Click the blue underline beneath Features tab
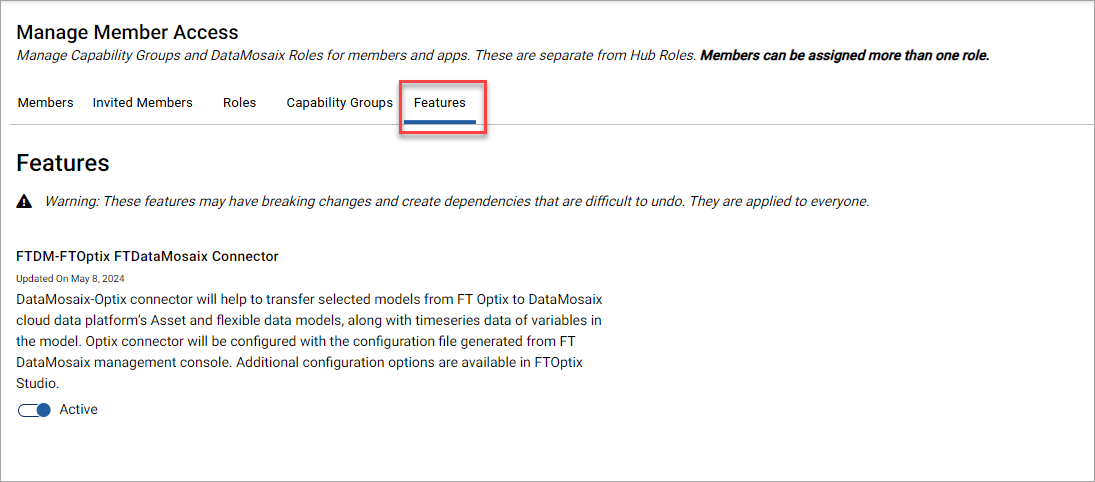 [440, 122]
